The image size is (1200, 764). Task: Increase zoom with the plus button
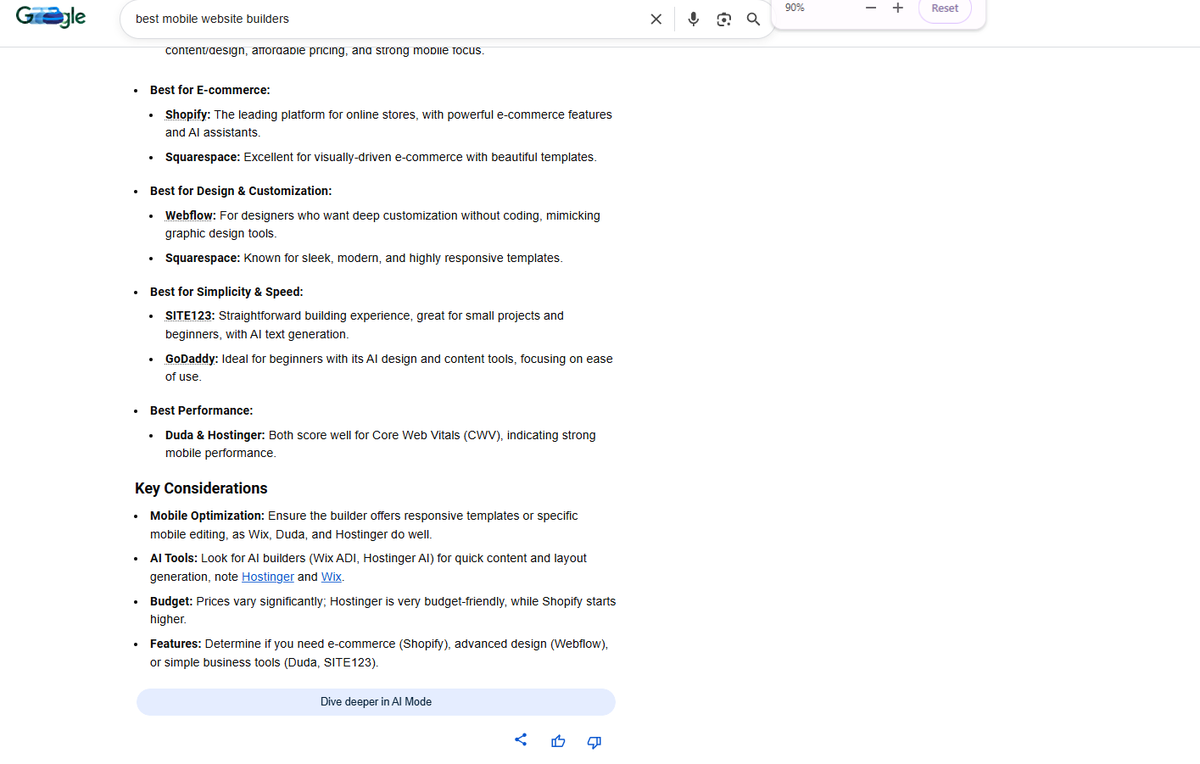(897, 8)
